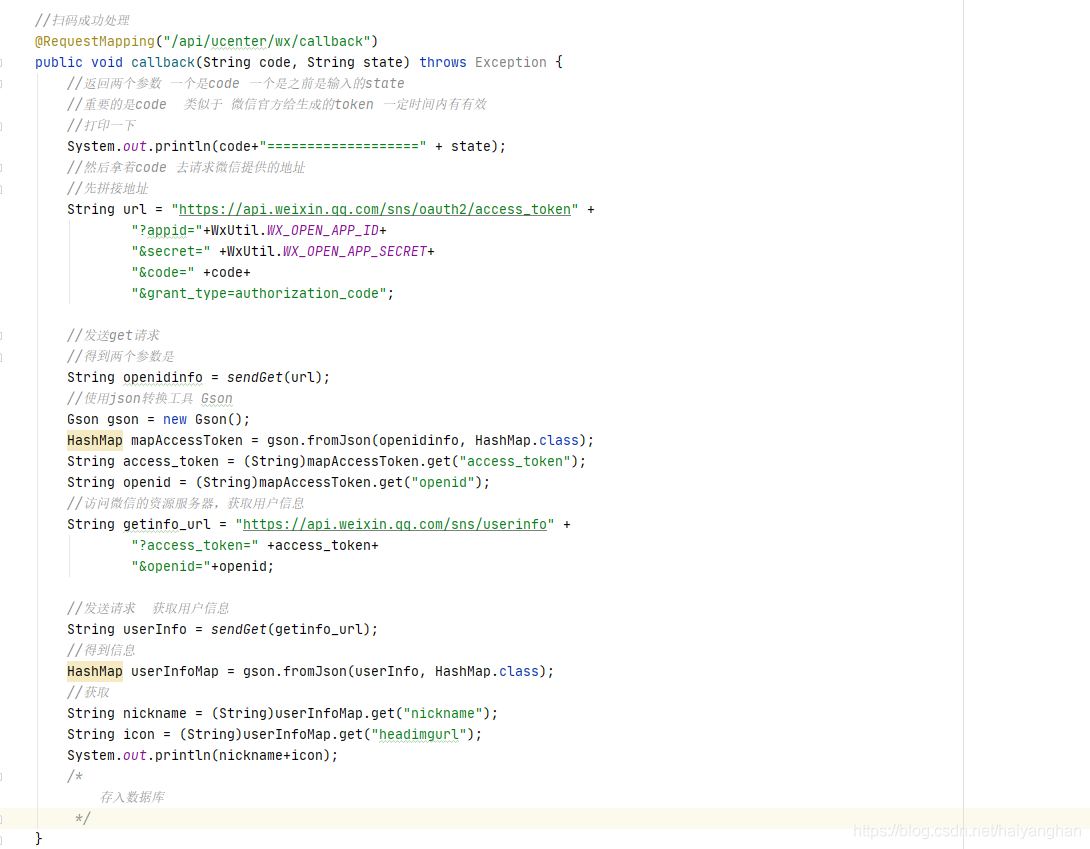Image resolution: width=1090 pixels, height=849 pixels.
Task: Click the println(code+"====" + state) statement
Action: (286, 146)
